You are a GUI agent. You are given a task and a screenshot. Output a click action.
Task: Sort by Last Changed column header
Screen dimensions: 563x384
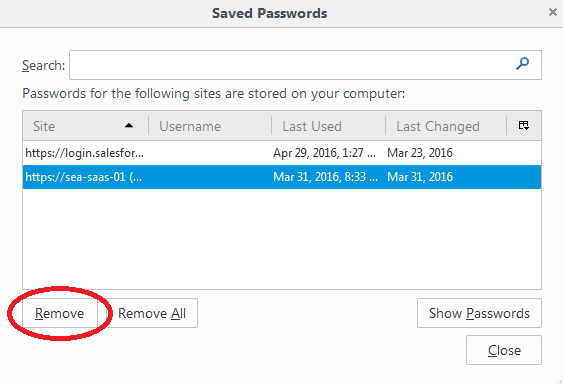(446, 126)
